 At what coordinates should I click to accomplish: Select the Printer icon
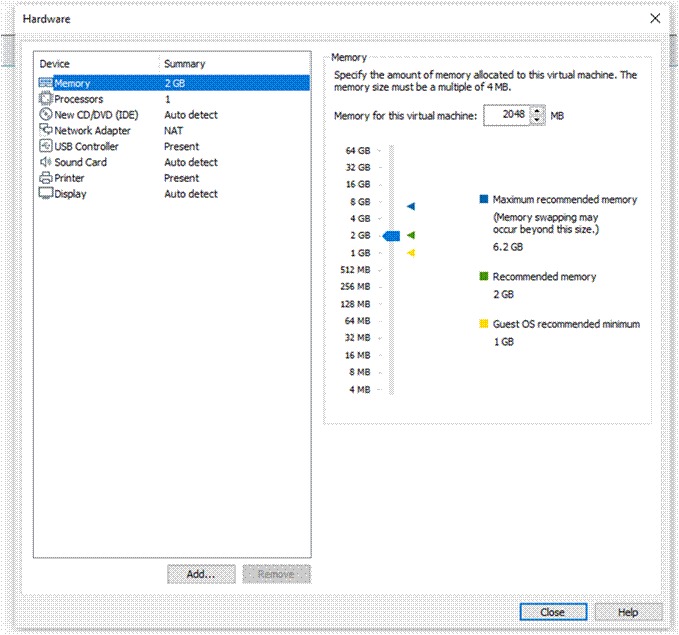pos(45,178)
